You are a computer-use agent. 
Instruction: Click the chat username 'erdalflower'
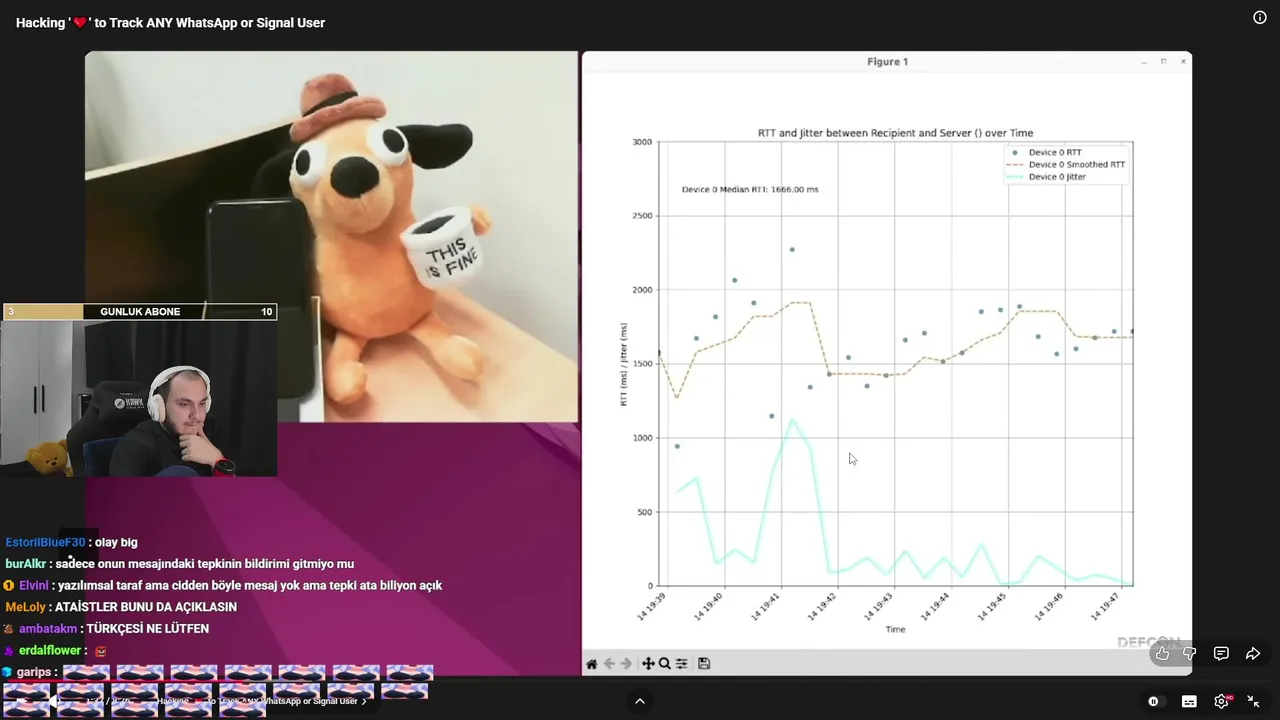50,651
